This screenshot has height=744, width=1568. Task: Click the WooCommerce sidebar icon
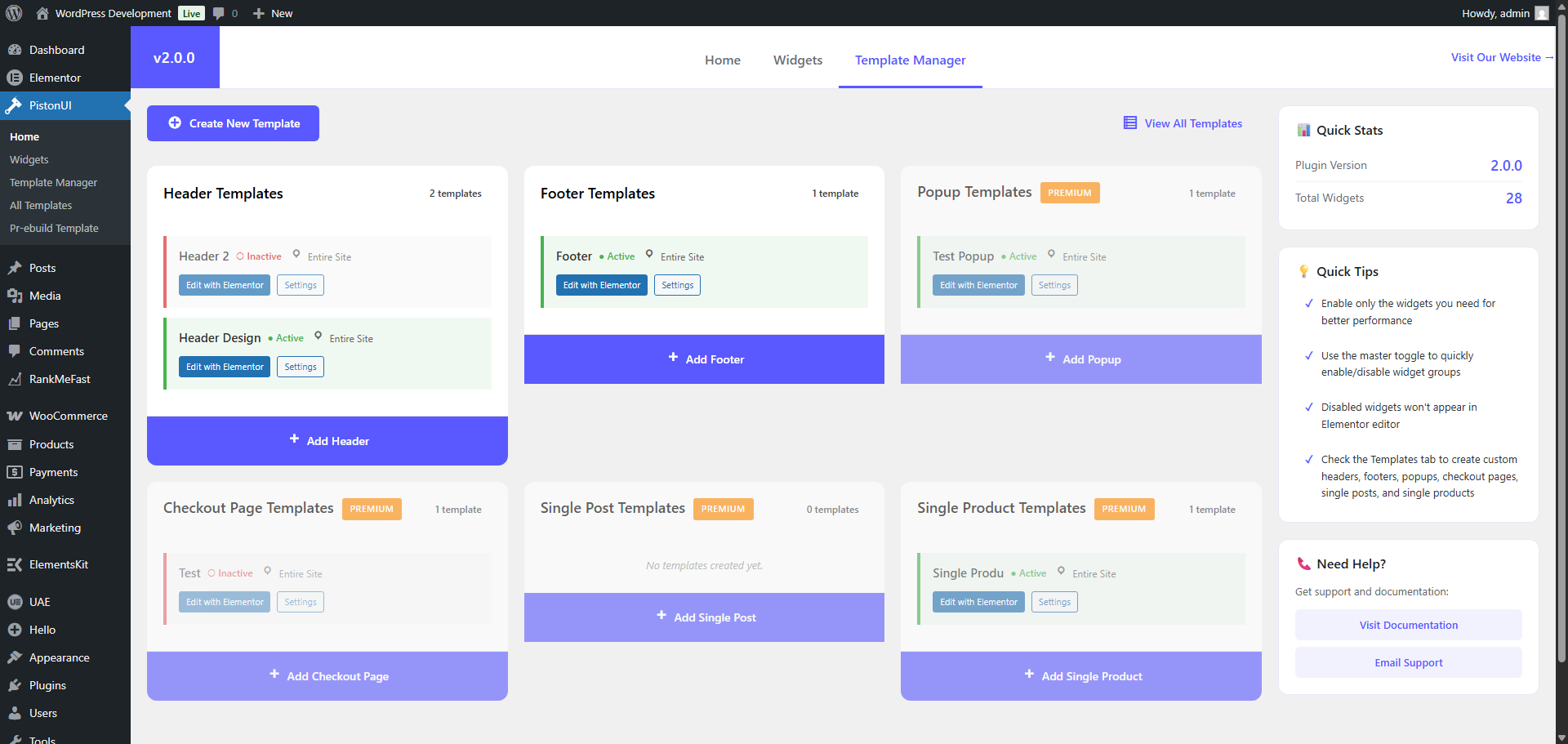(x=15, y=416)
